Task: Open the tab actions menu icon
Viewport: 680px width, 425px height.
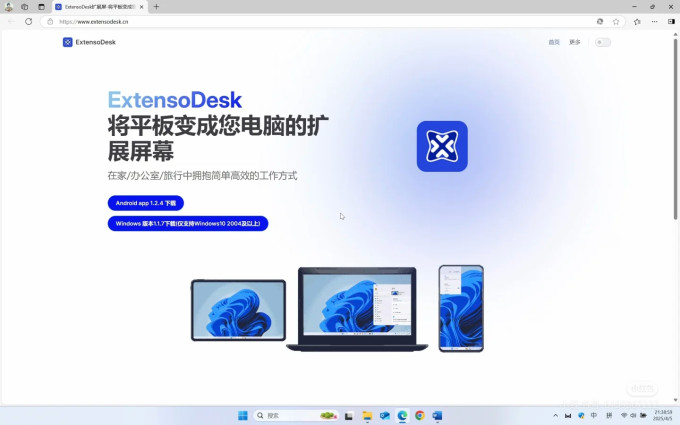Action: pyautogui.click(x=41, y=7)
